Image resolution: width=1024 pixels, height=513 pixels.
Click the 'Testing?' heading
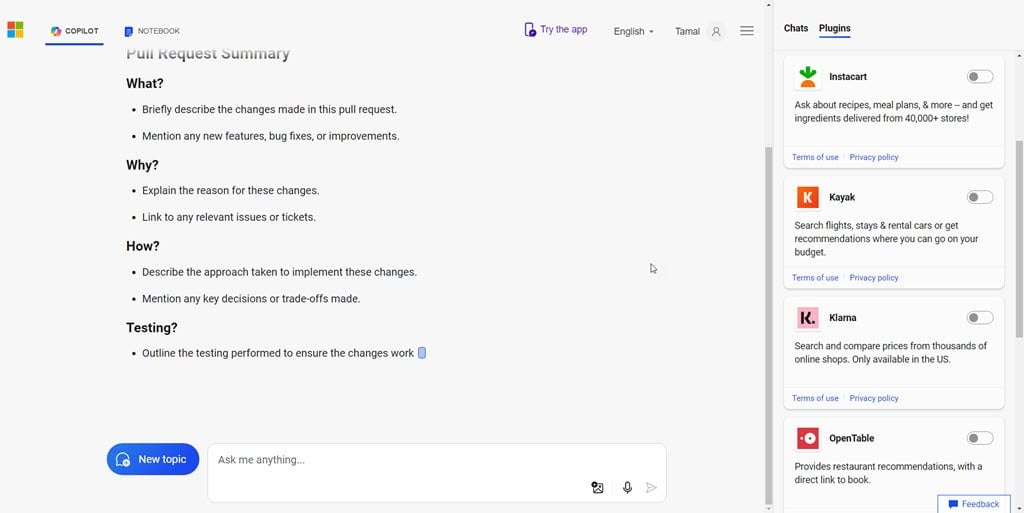[x=152, y=328]
